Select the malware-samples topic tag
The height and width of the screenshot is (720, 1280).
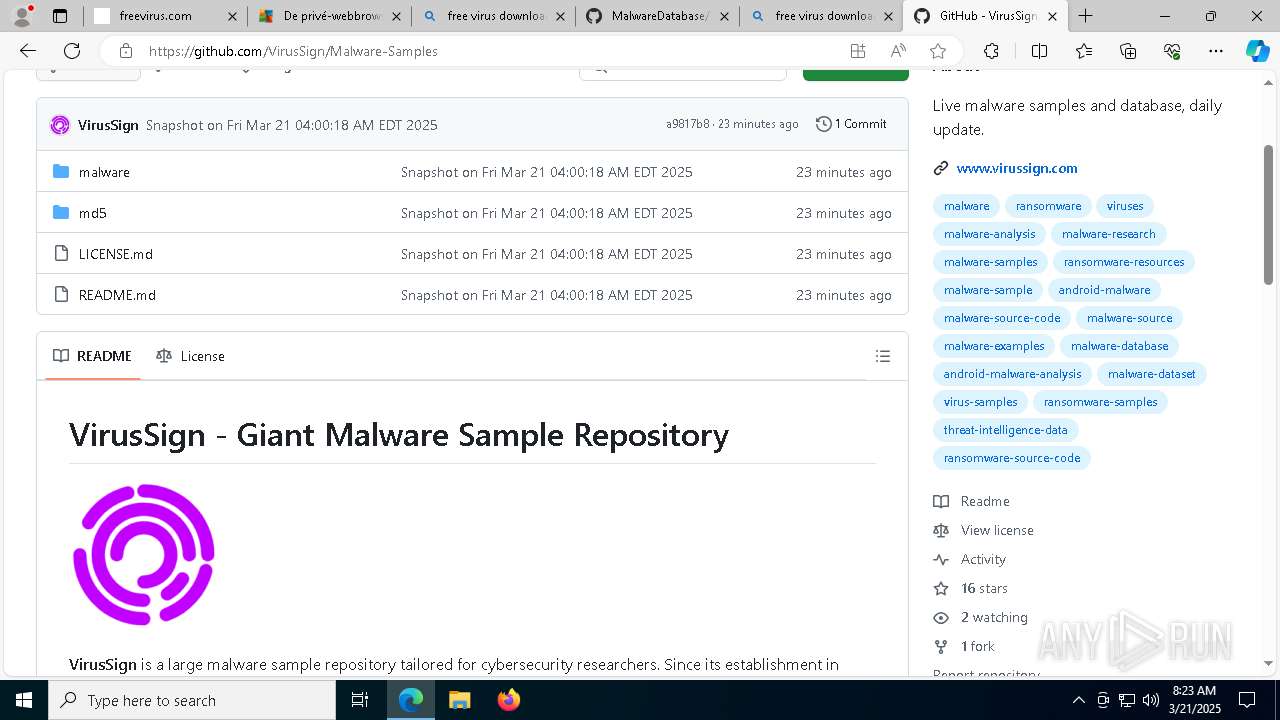pos(990,262)
